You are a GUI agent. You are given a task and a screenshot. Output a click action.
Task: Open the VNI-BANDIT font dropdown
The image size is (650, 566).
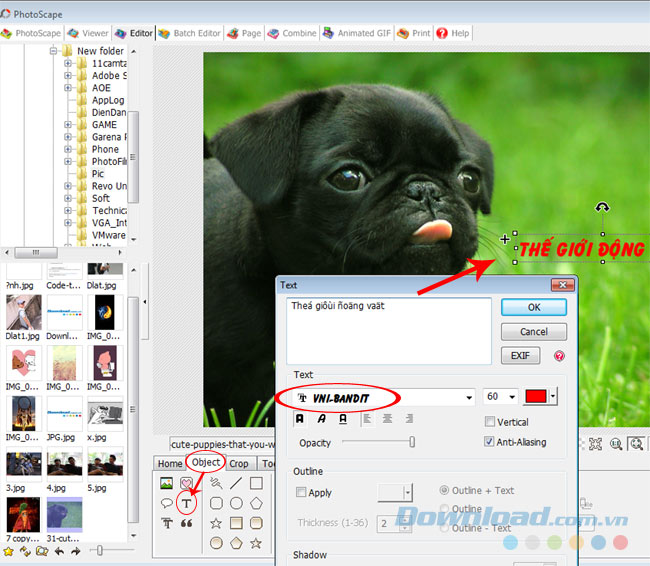point(469,397)
